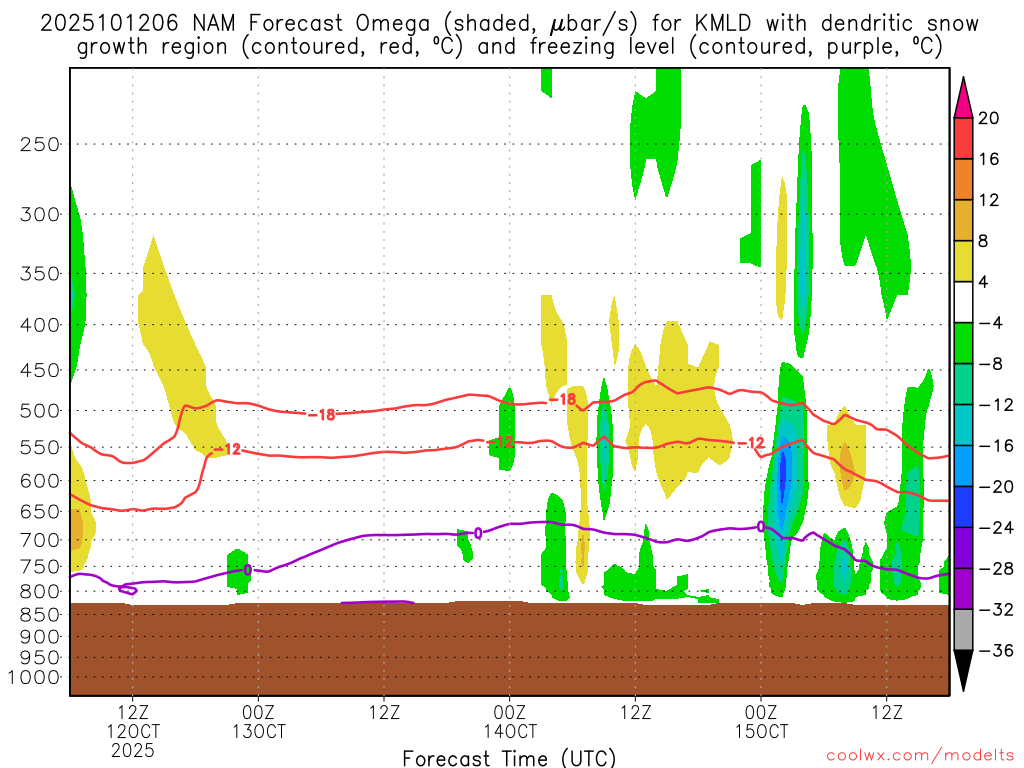Click the 650 pressure axis label
This screenshot has height=768, width=1024.
[40, 511]
